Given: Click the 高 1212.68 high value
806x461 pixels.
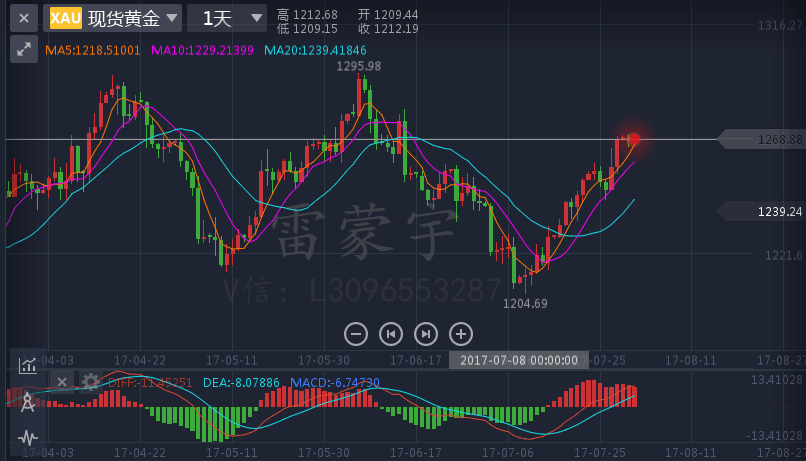Looking at the screenshot, I should 307,14.
